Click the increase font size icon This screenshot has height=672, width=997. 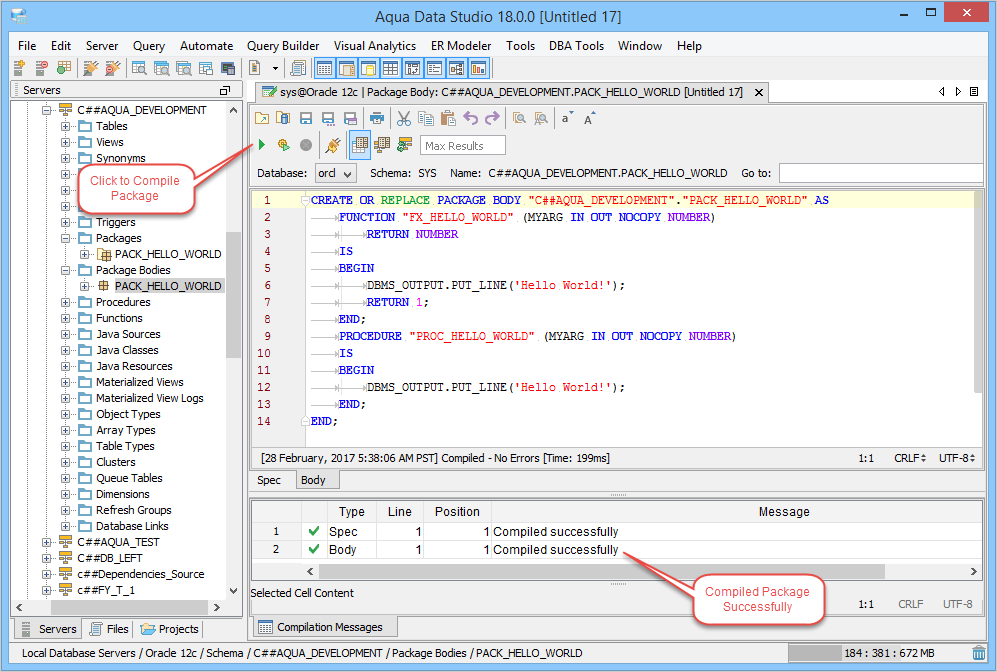click(x=590, y=118)
